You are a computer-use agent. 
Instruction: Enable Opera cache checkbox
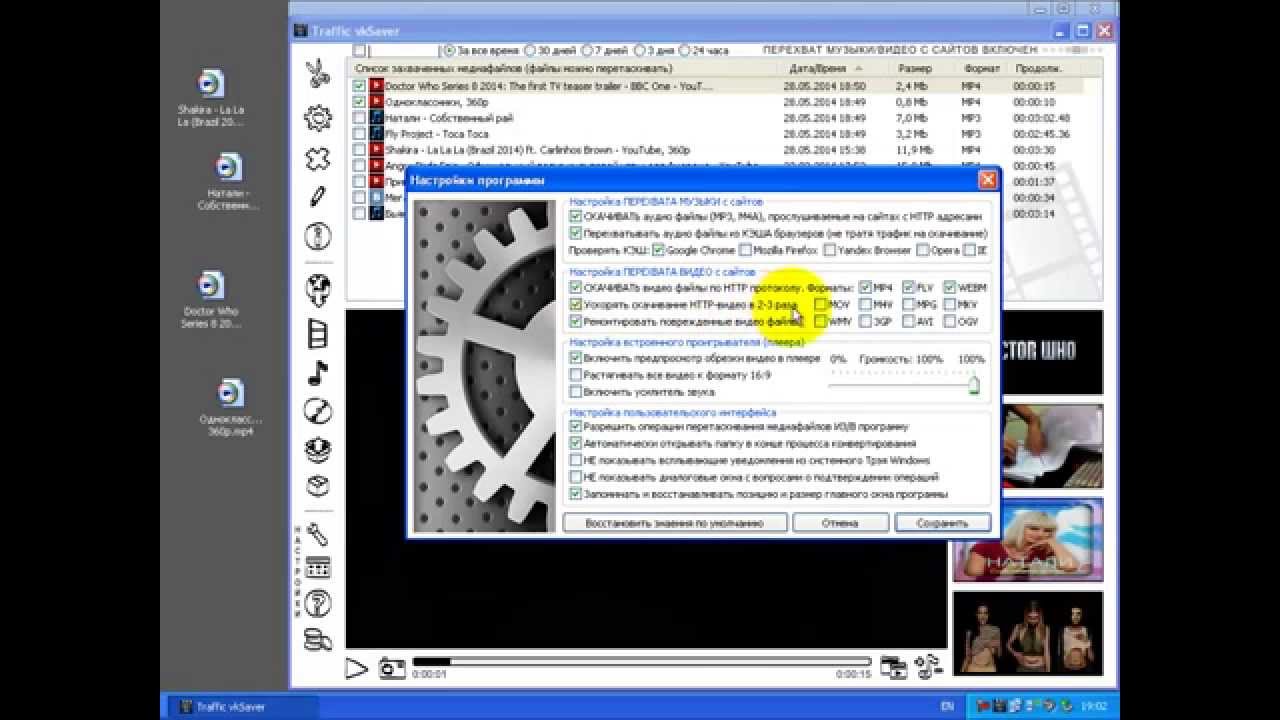[923, 250]
